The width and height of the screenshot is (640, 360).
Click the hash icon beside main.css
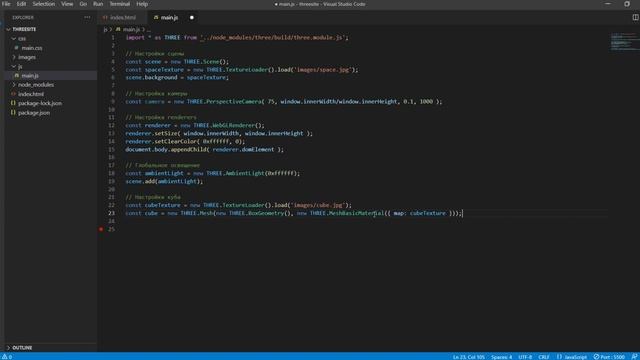17,48
